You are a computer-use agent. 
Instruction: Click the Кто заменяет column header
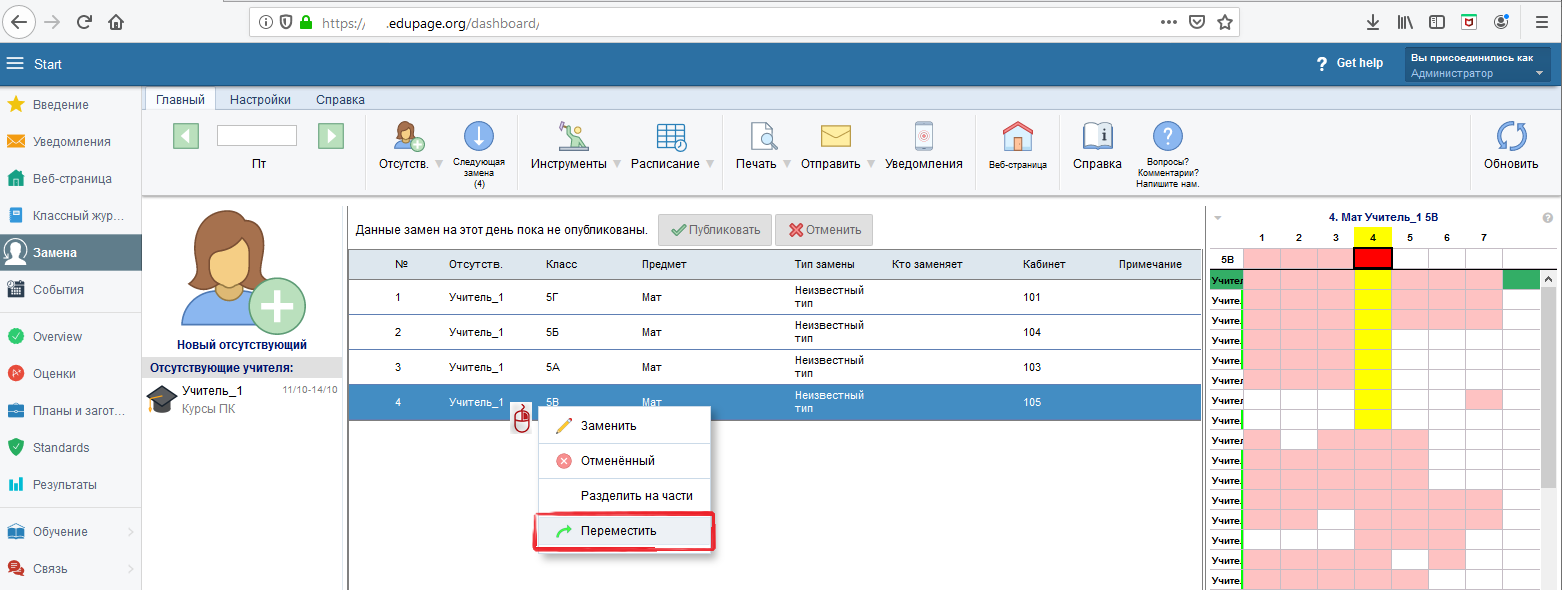pos(927,265)
